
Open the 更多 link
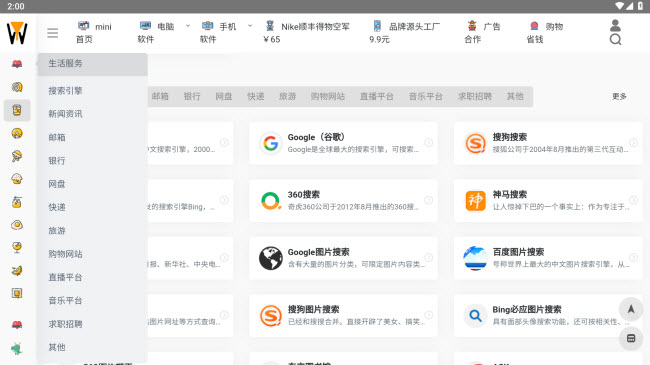tap(619, 97)
